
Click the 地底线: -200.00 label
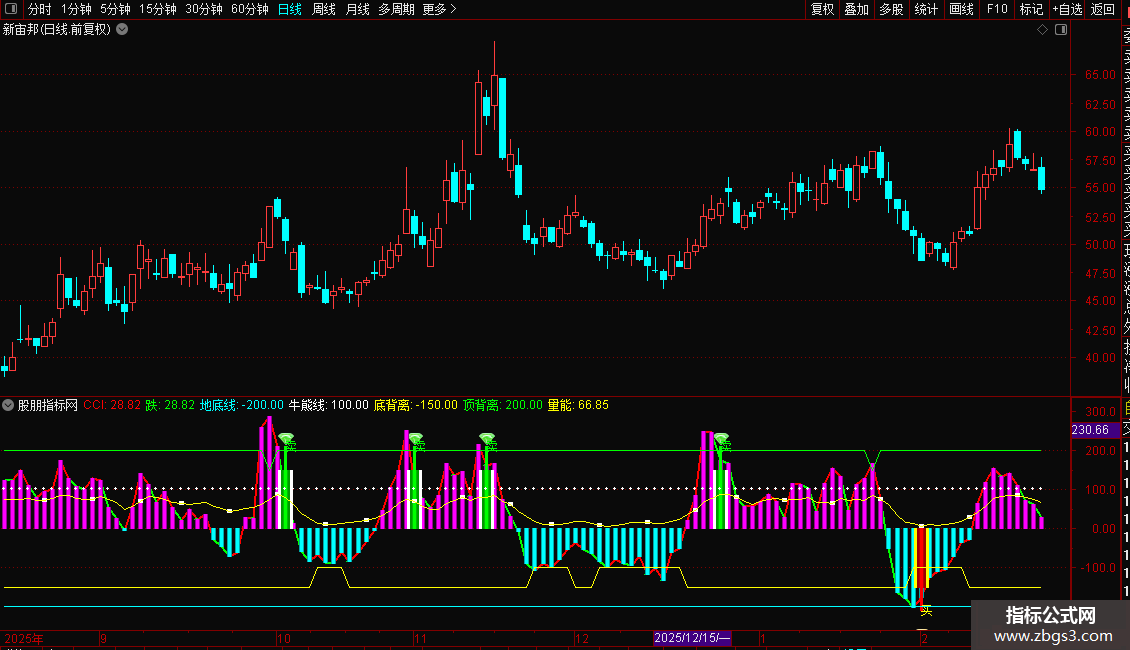click(241, 405)
